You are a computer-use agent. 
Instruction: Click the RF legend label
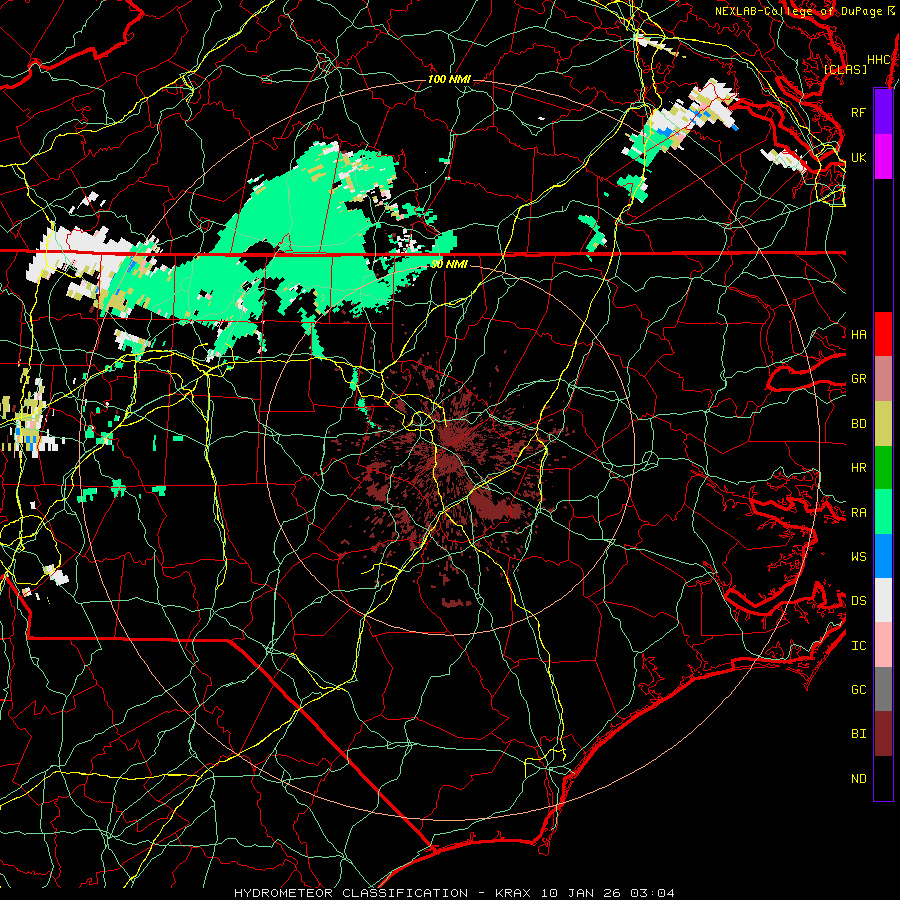pyautogui.click(x=858, y=112)
